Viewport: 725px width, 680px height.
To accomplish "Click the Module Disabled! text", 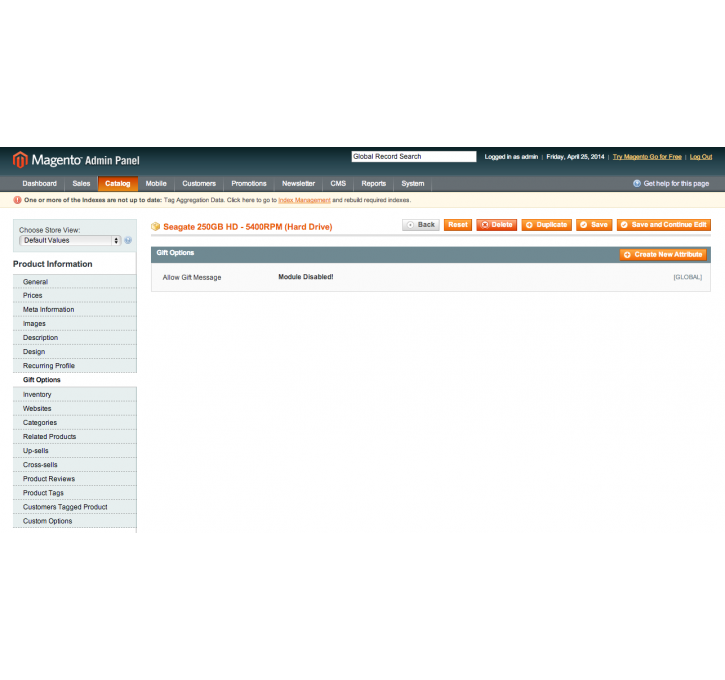I will (x=306, y=277).
